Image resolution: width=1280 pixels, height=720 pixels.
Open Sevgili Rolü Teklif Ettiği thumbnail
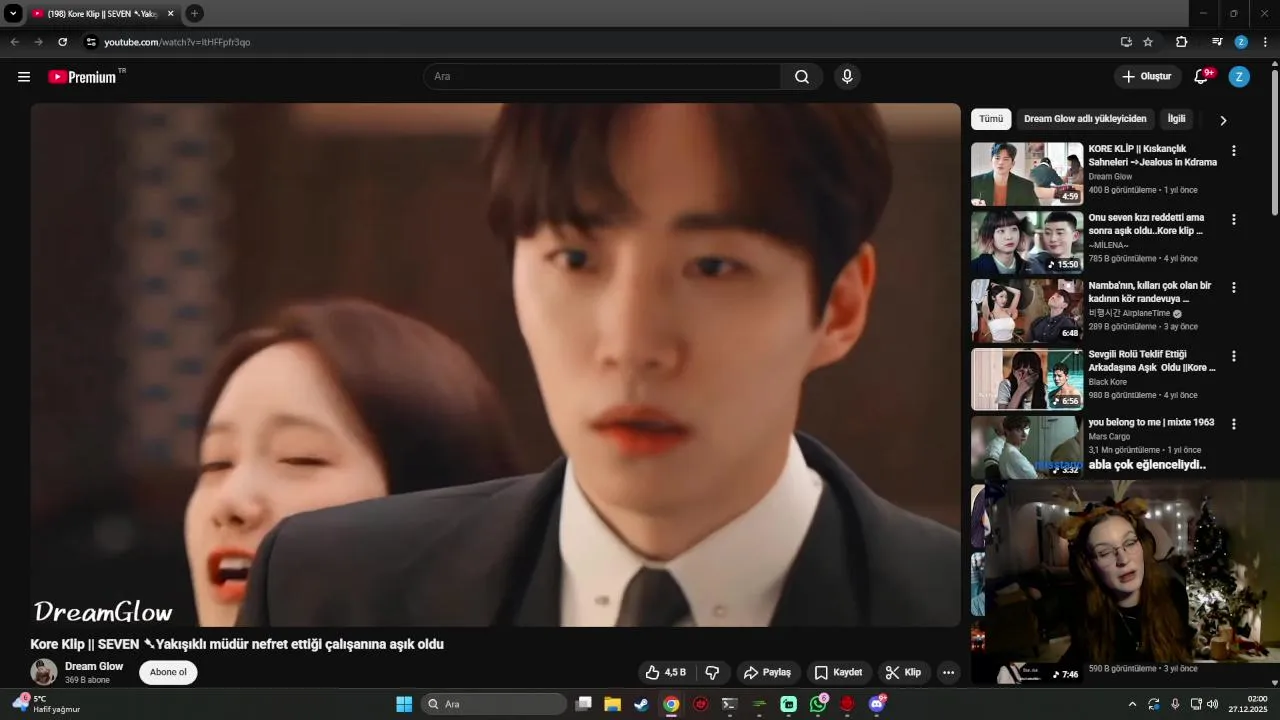click(x=1027, y=379)
